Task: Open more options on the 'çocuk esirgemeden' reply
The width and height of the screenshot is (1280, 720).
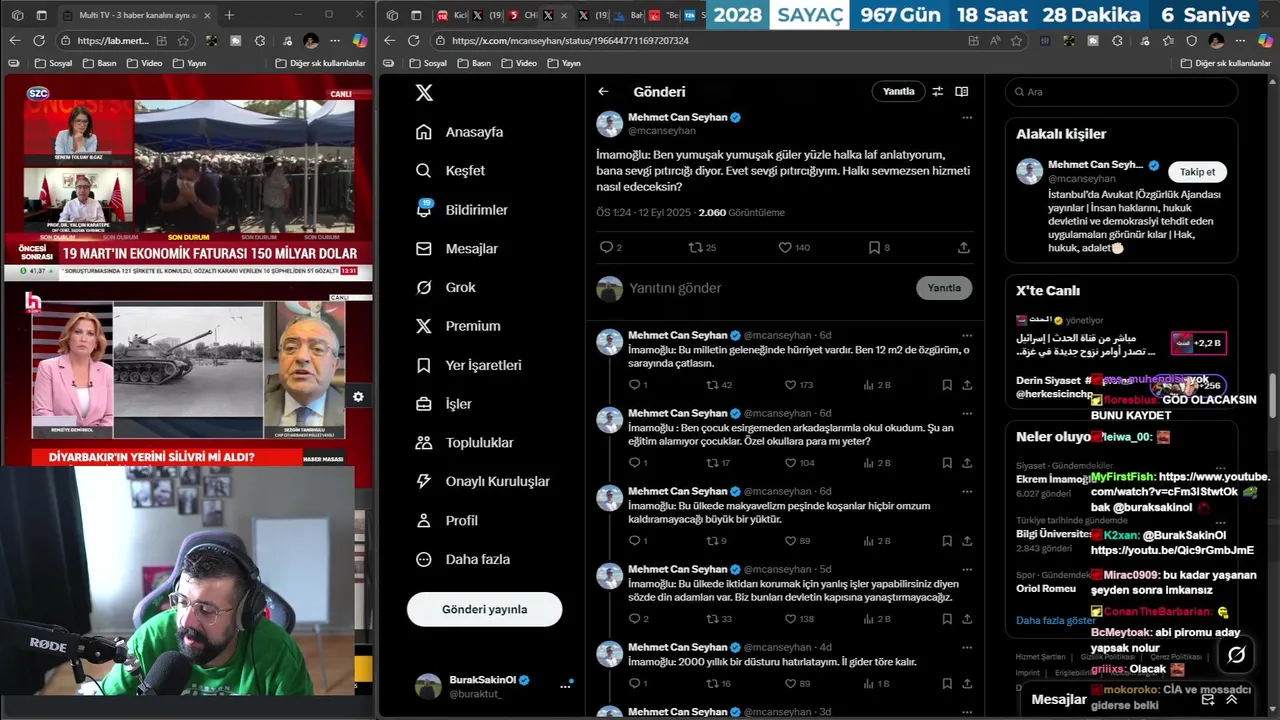Action: (967, 414)
